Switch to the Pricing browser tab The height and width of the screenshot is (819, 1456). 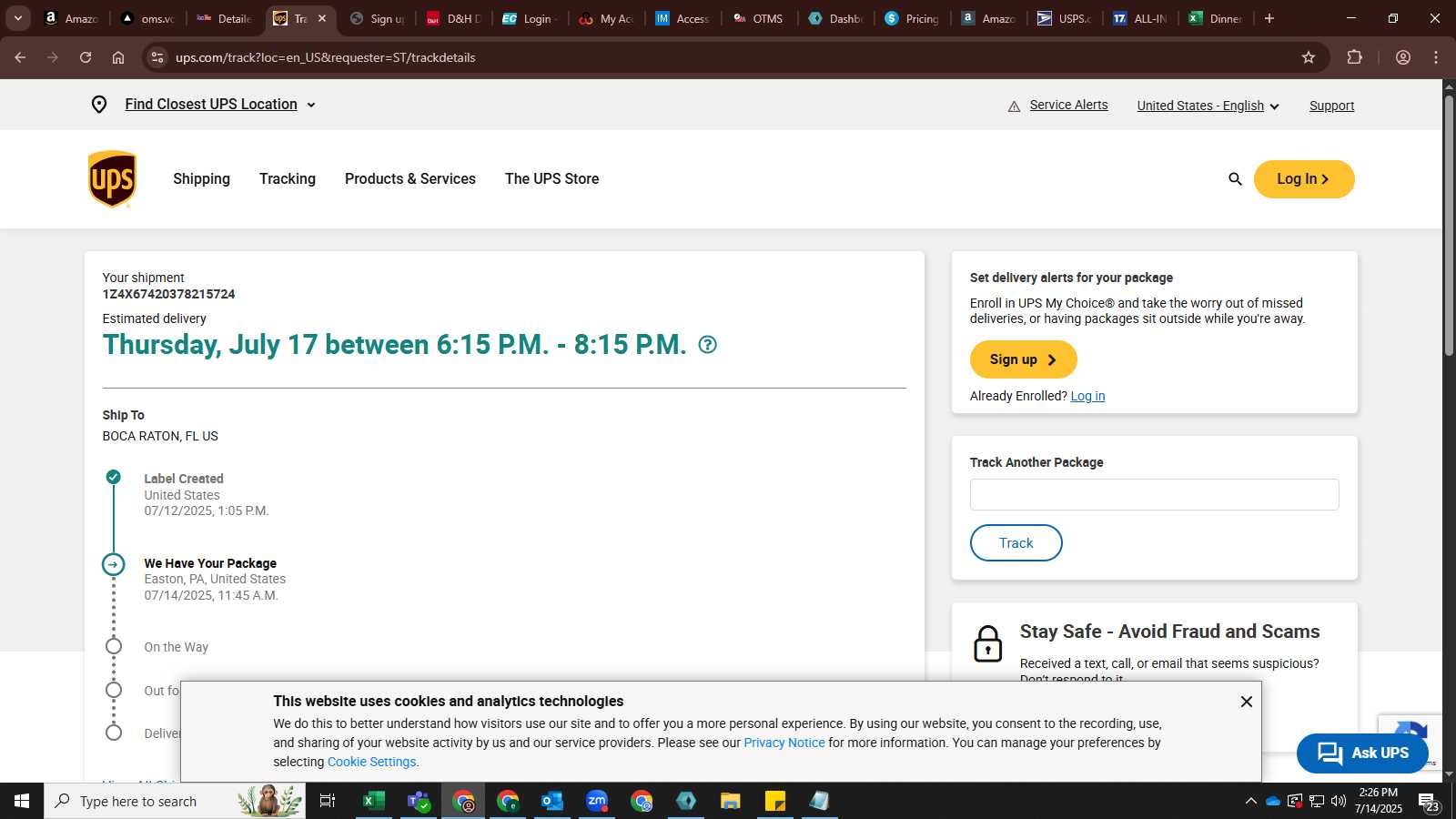pyautogui.click(x=913, y=18)
